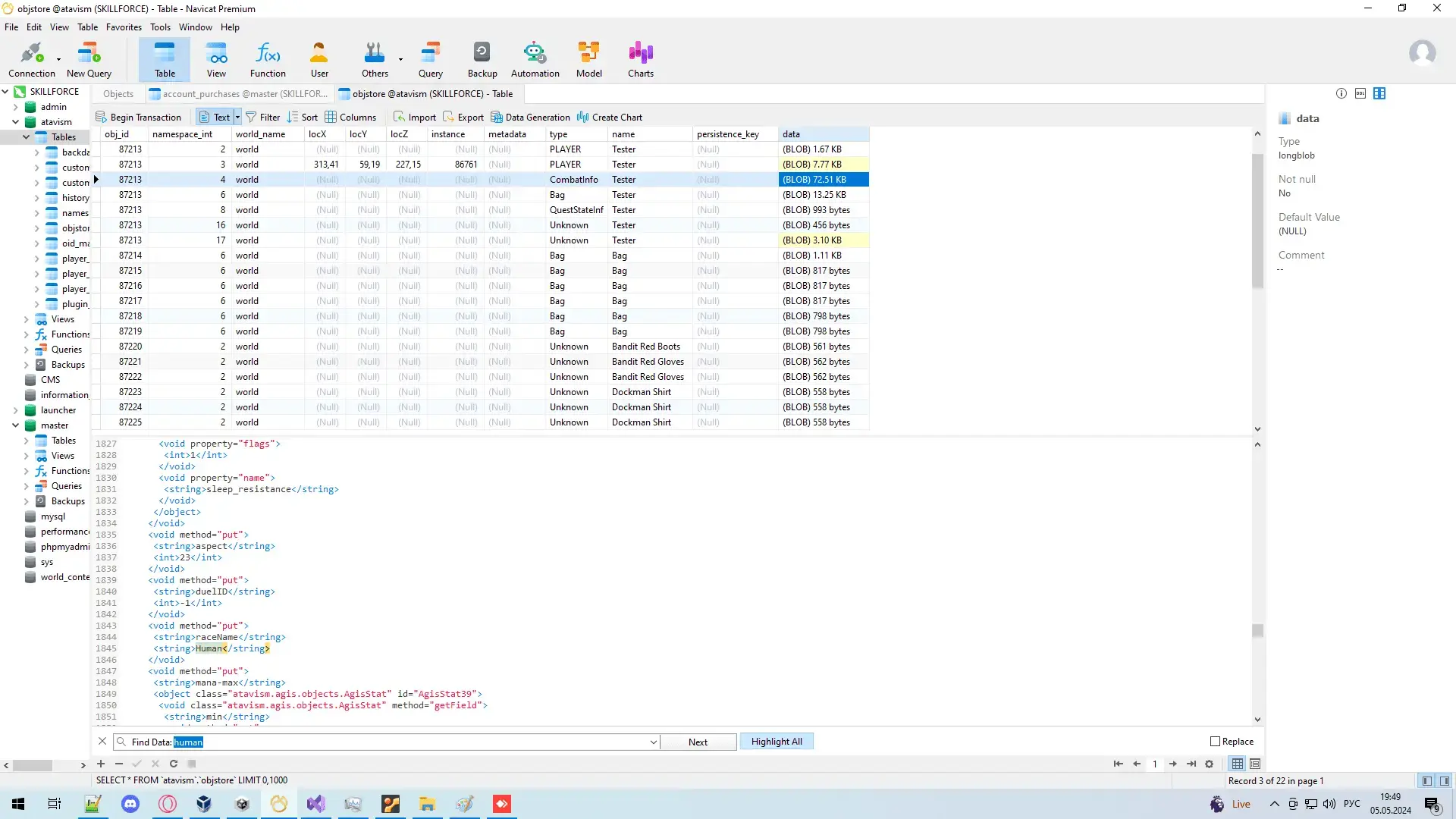The image size is (1456, 819).
Task: Add a record with the plus icon
Action: tap(101, 764)
